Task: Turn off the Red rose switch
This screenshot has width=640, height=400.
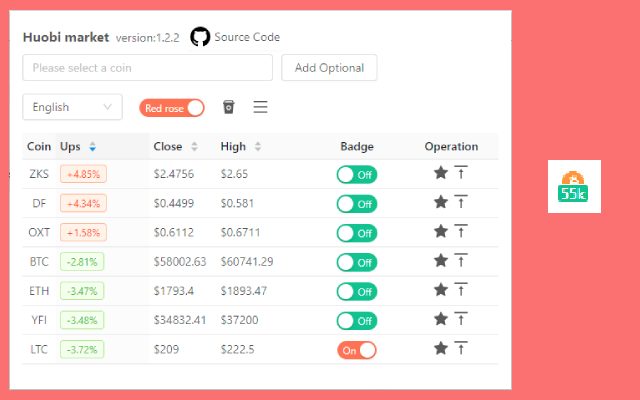Action: (x=173, y=108)
